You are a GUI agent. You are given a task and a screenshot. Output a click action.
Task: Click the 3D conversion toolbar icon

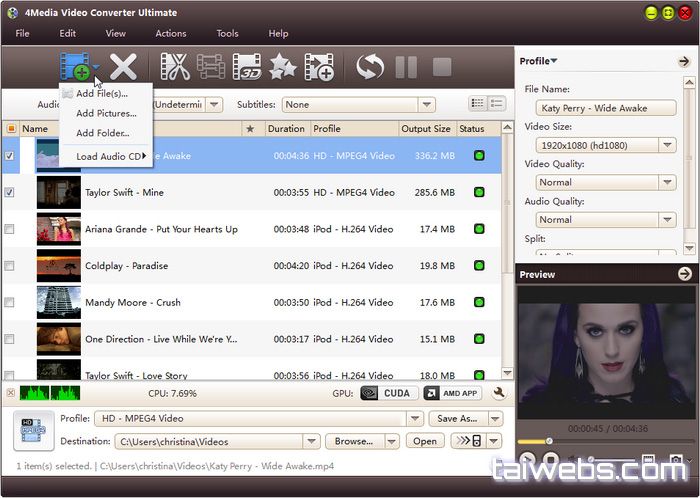pyautogui.click(x=247, y=68)
